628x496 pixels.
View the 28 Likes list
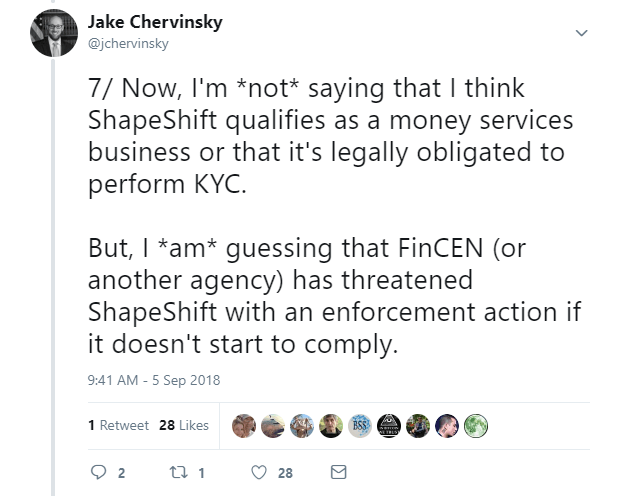184,425
